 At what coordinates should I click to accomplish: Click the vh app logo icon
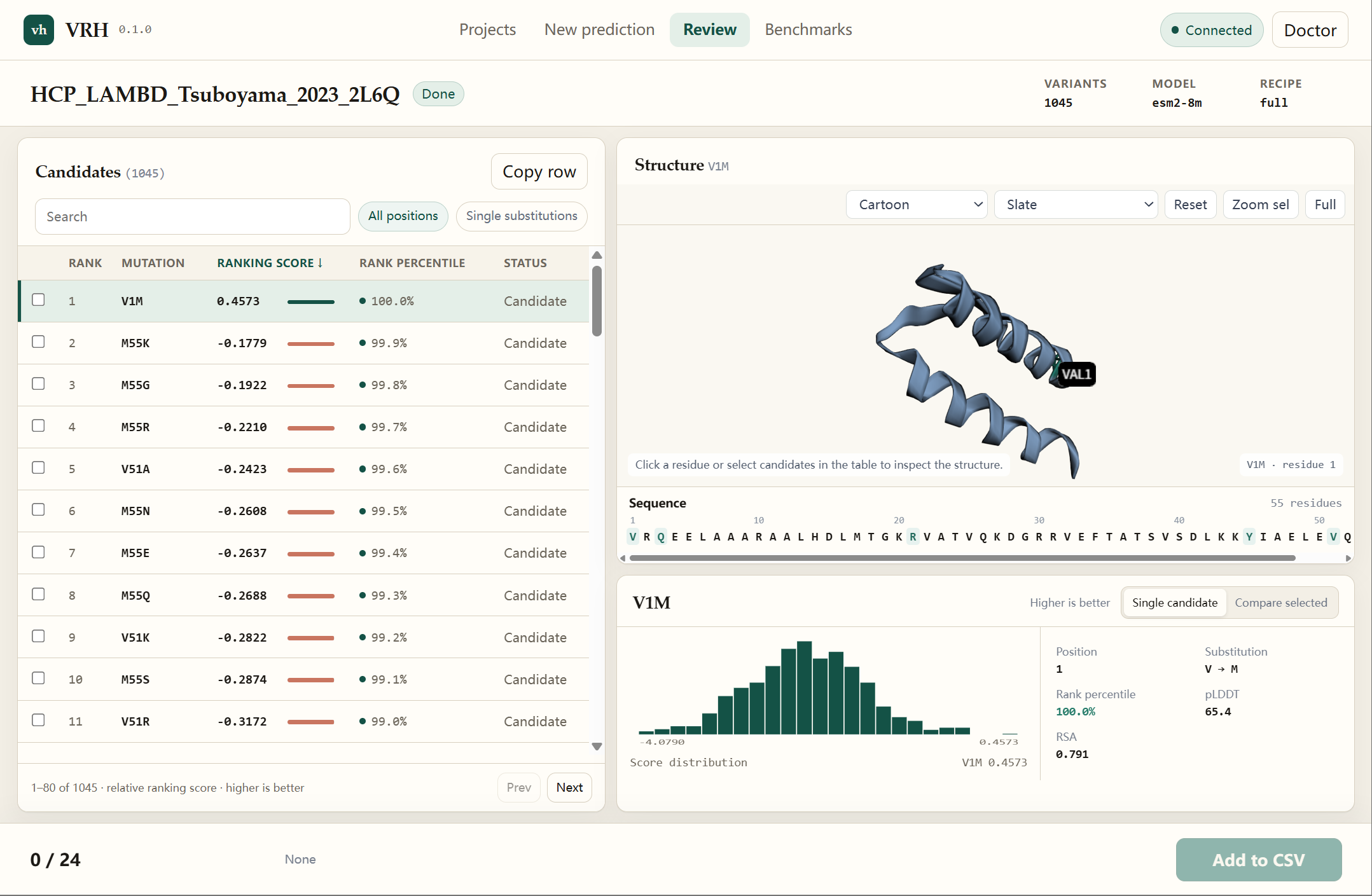39,30
